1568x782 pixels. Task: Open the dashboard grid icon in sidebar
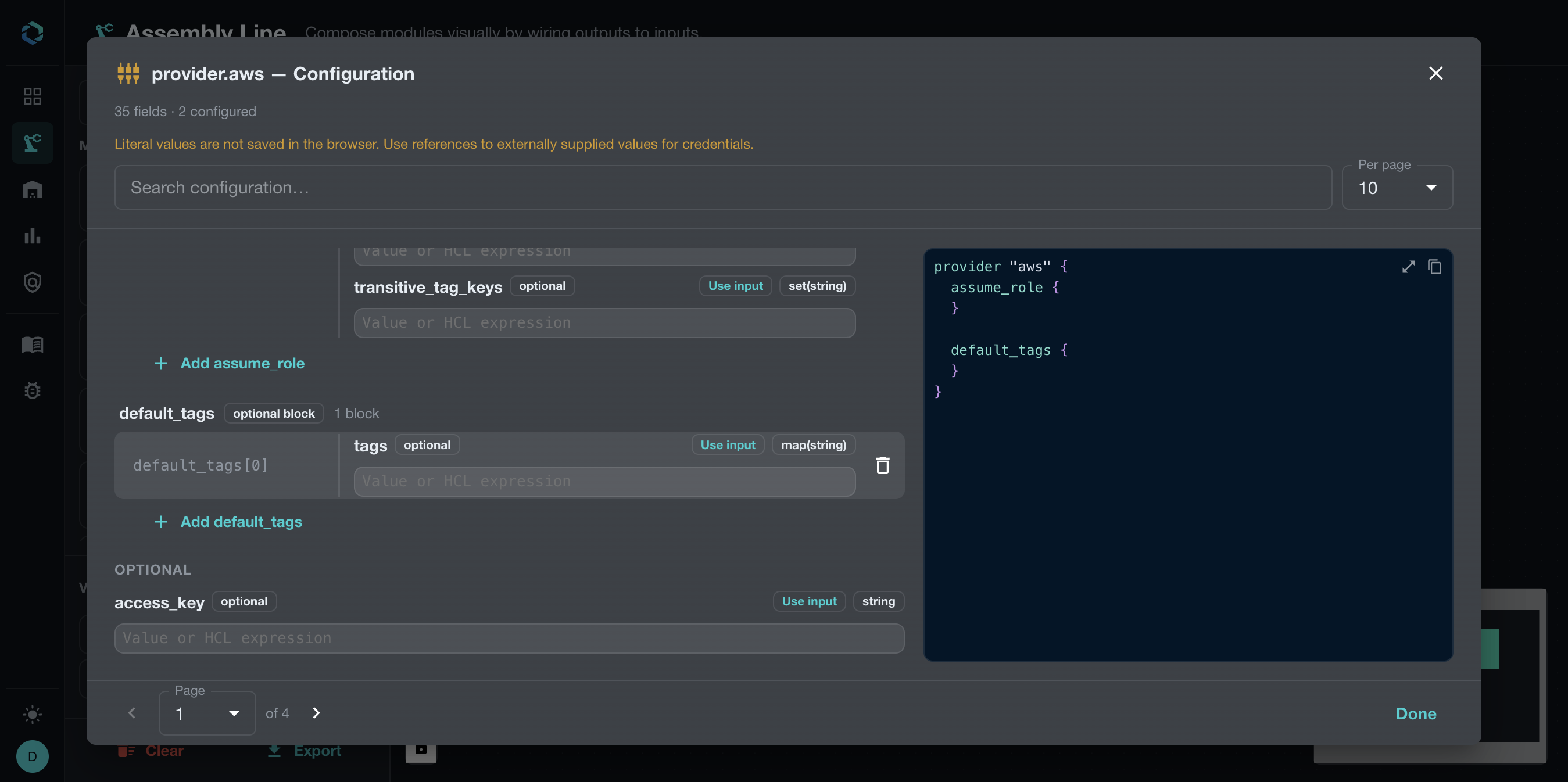point(33,96)
